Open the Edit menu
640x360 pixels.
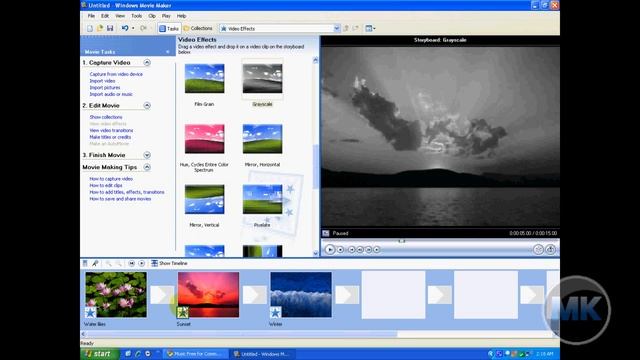point(105,16)
